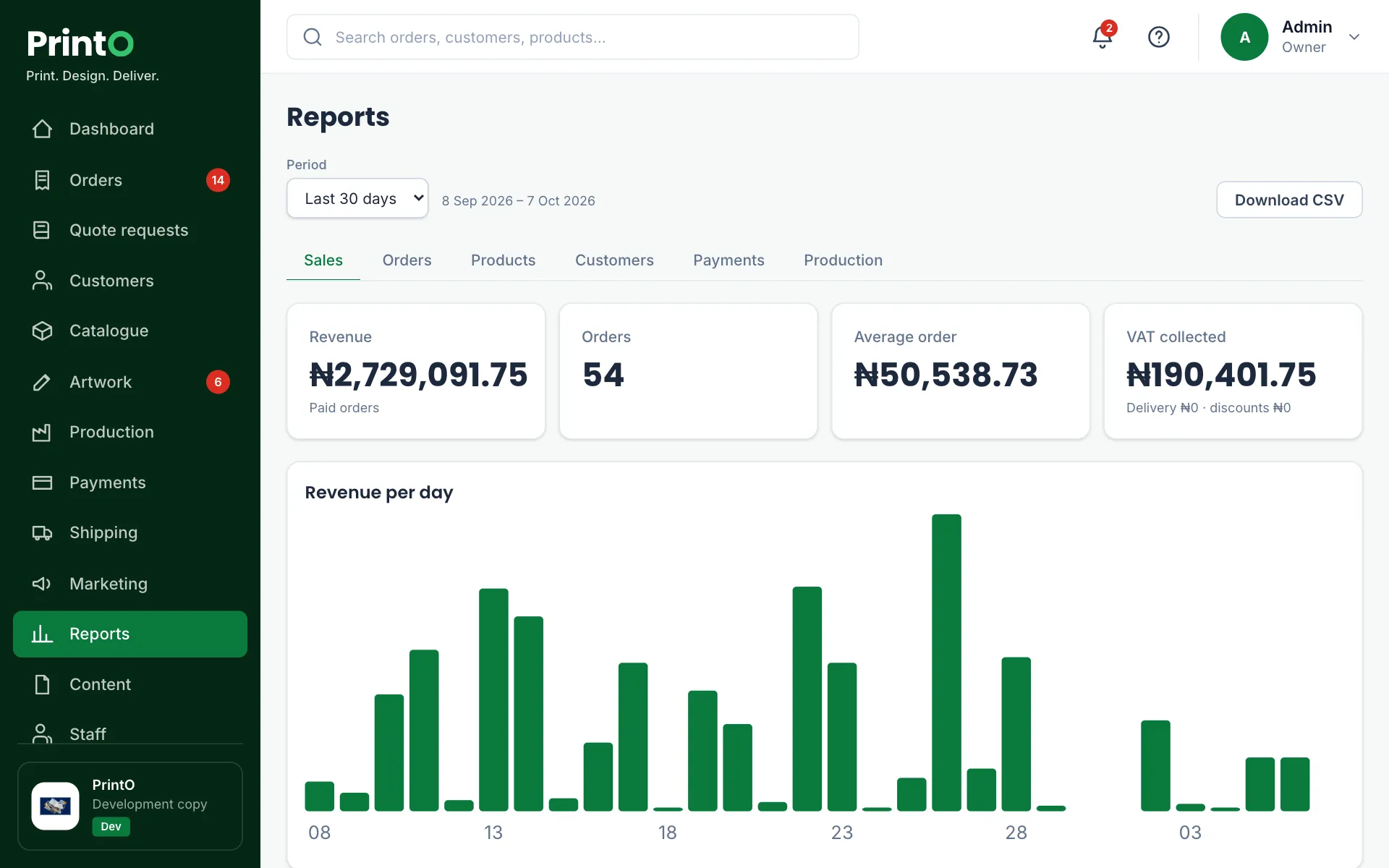Image resolution: width=1389 pixels, height=868 pixels.
Task: Click the Revenue value ₦2,729,091.75
Action: tap(418, 375)
